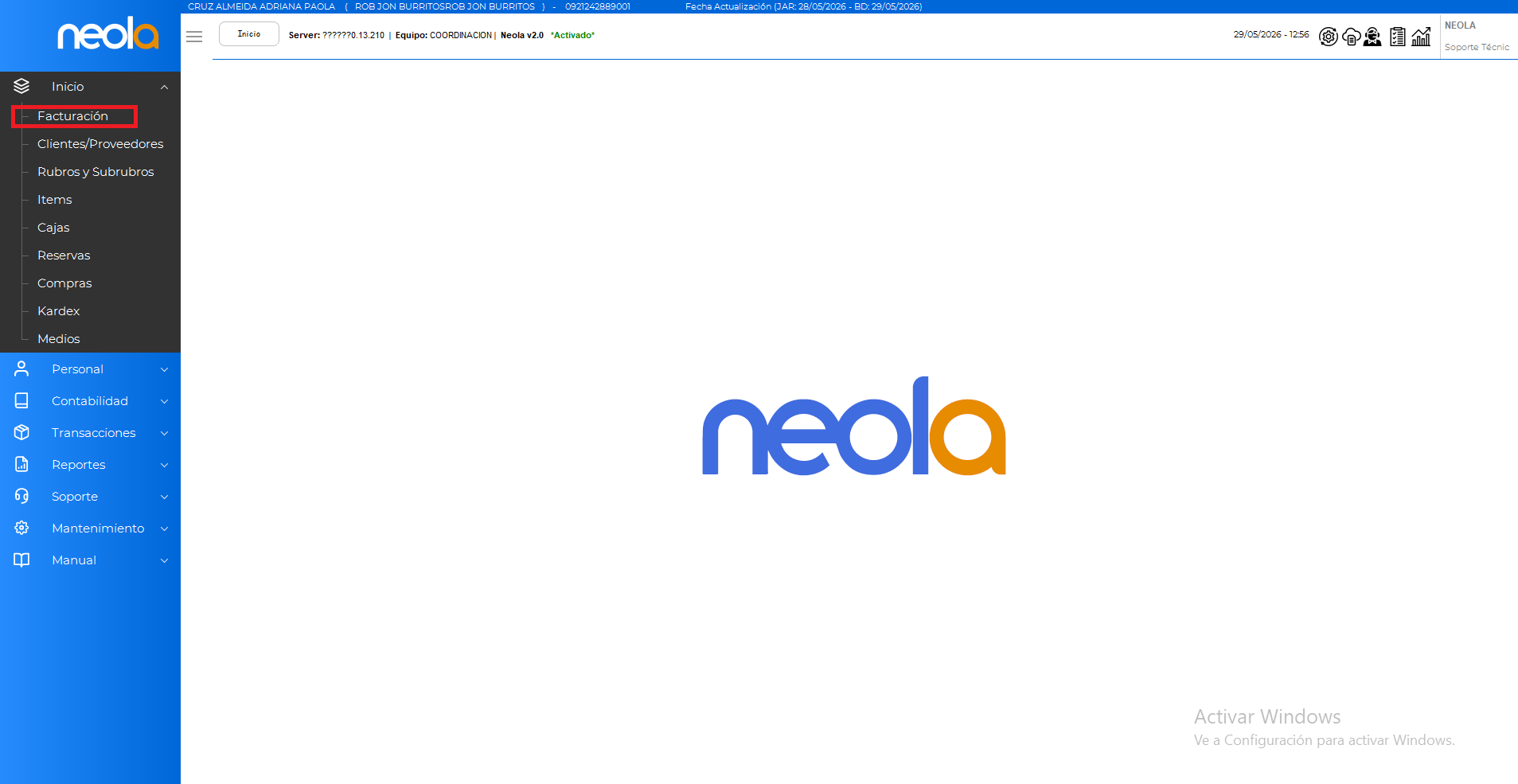
Task: Expand the Reportes menu chevron
Action: pos(164,465)
